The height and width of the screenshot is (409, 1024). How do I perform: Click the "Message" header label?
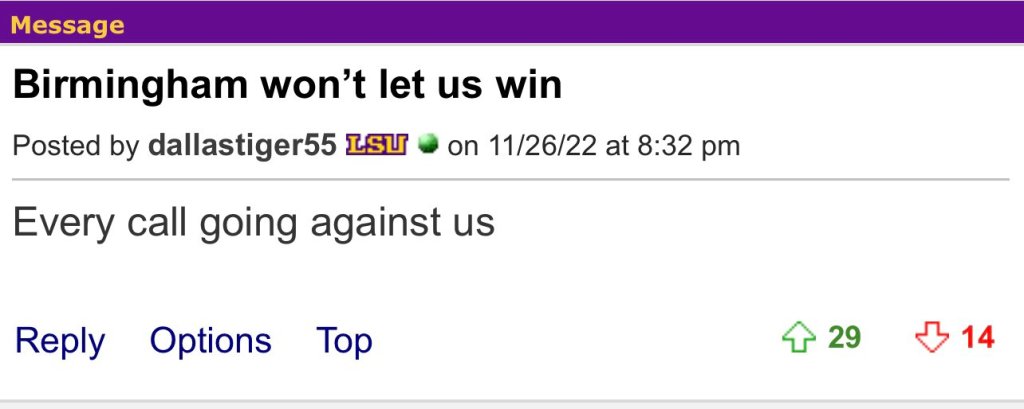pos(68,25)
